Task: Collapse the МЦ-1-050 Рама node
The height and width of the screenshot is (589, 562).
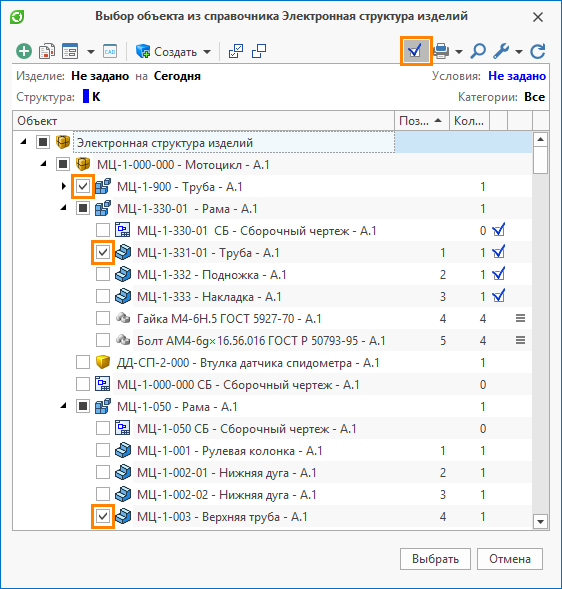Action: (x=63, y=406)
